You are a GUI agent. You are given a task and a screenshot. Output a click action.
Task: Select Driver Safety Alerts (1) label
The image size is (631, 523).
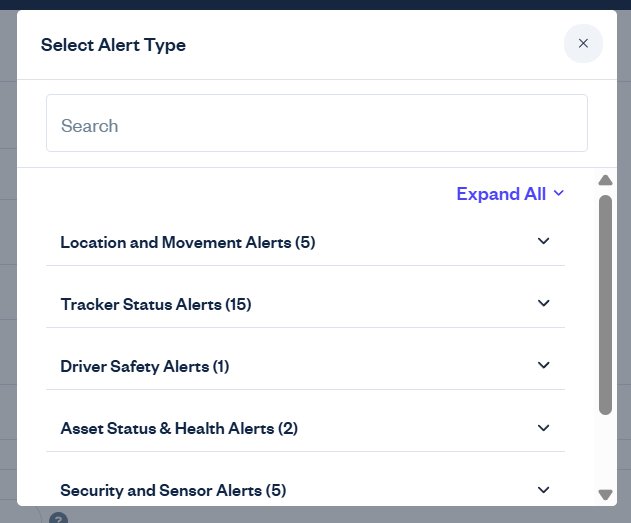[x=145, y=367]
